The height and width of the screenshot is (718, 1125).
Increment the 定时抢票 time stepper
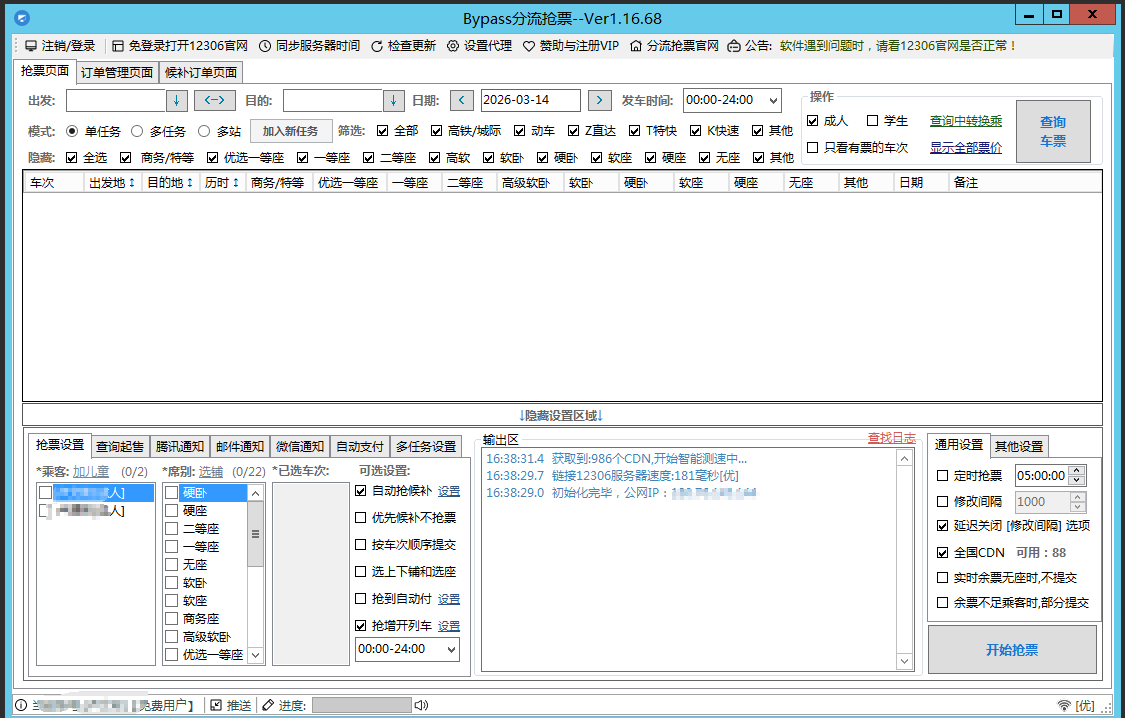pyautogui.click(x=1078, y=470)
